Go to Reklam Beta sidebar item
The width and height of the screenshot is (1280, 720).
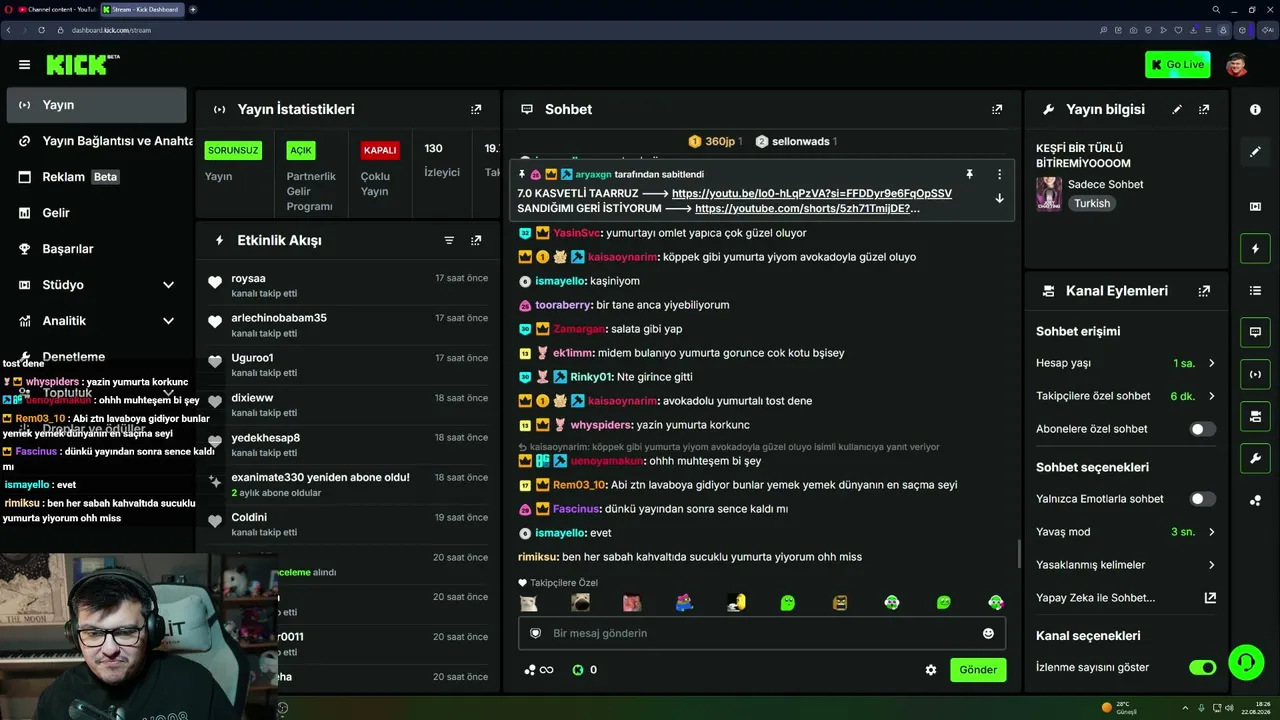96,177
